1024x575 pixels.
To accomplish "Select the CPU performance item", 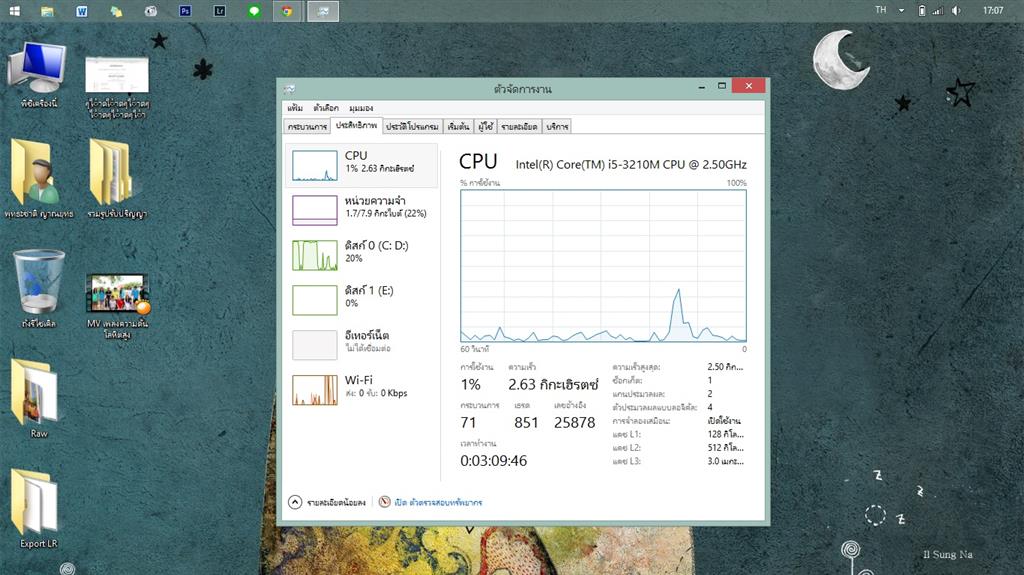I will pyautogui.click(x=362, y=165).
